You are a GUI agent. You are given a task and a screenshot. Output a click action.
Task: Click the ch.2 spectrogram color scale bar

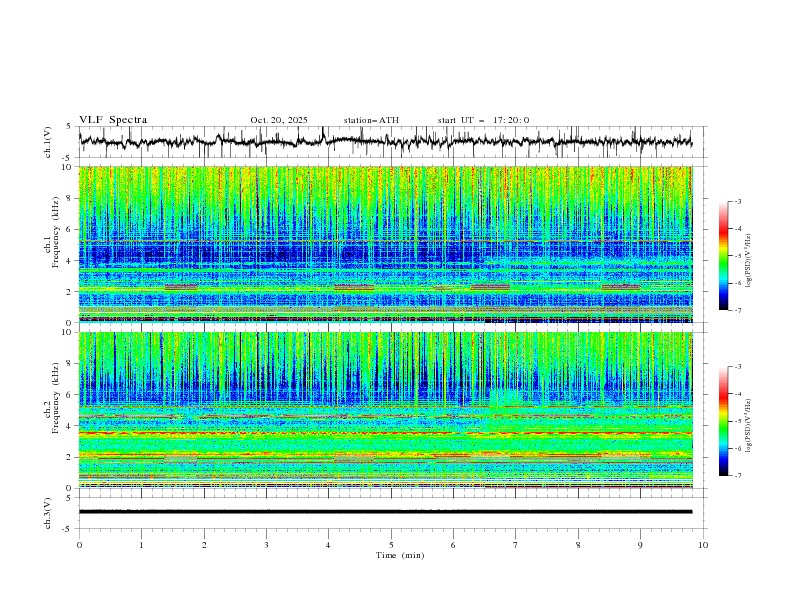[723, 421]
